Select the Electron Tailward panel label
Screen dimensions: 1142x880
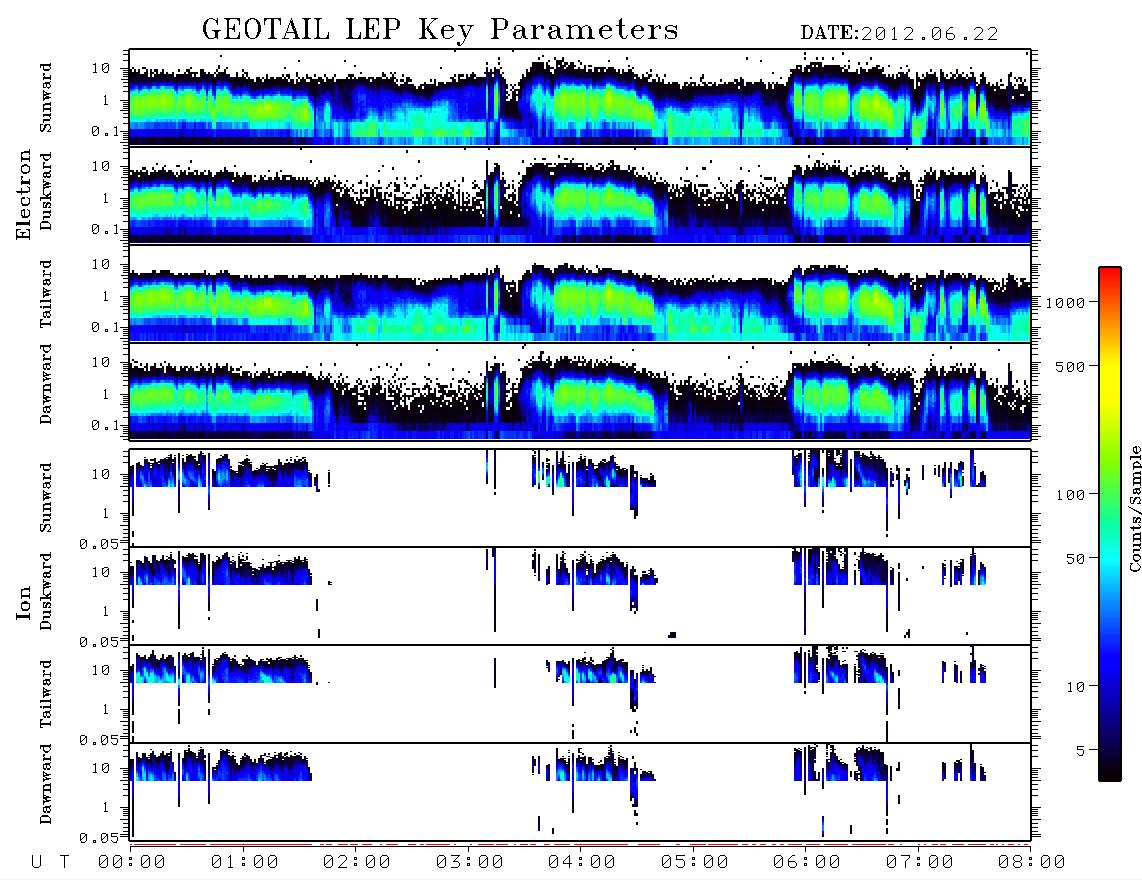click(46, 293)
